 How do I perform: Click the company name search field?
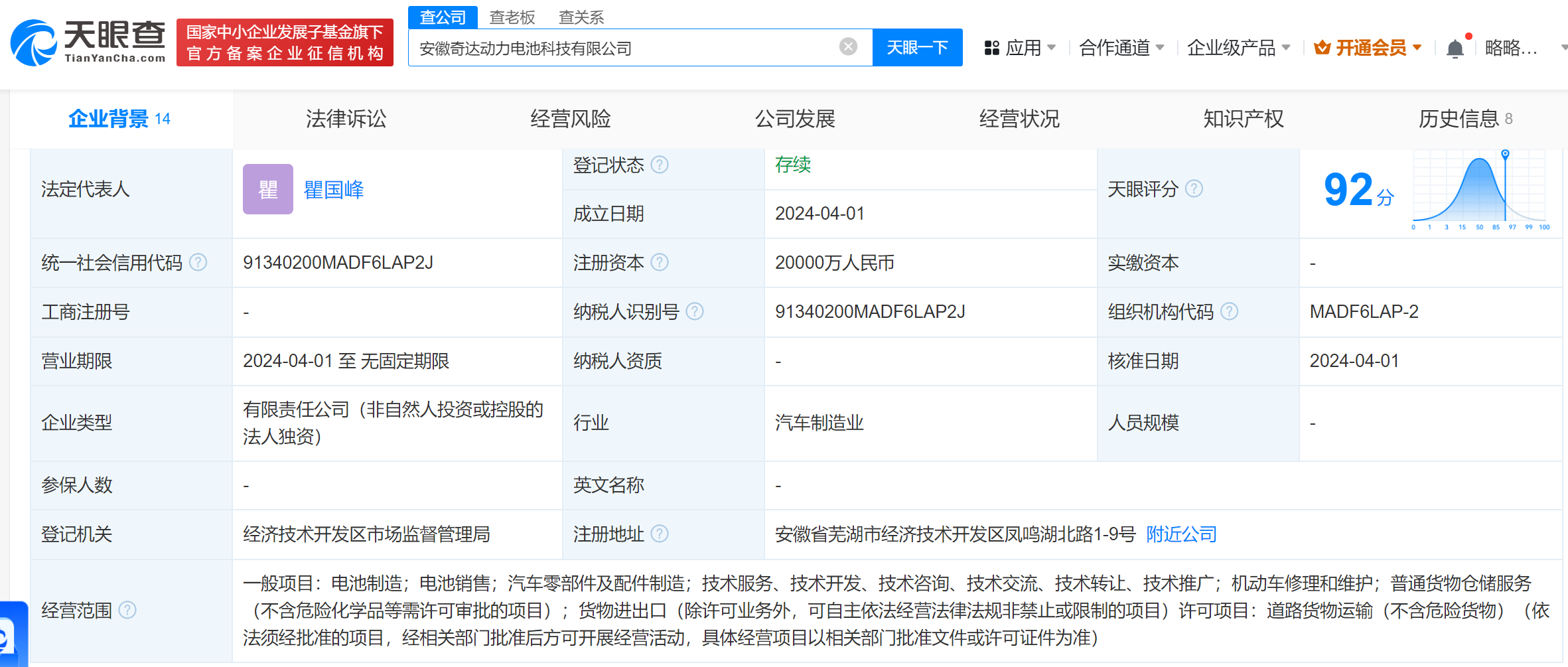pos(624,48)
